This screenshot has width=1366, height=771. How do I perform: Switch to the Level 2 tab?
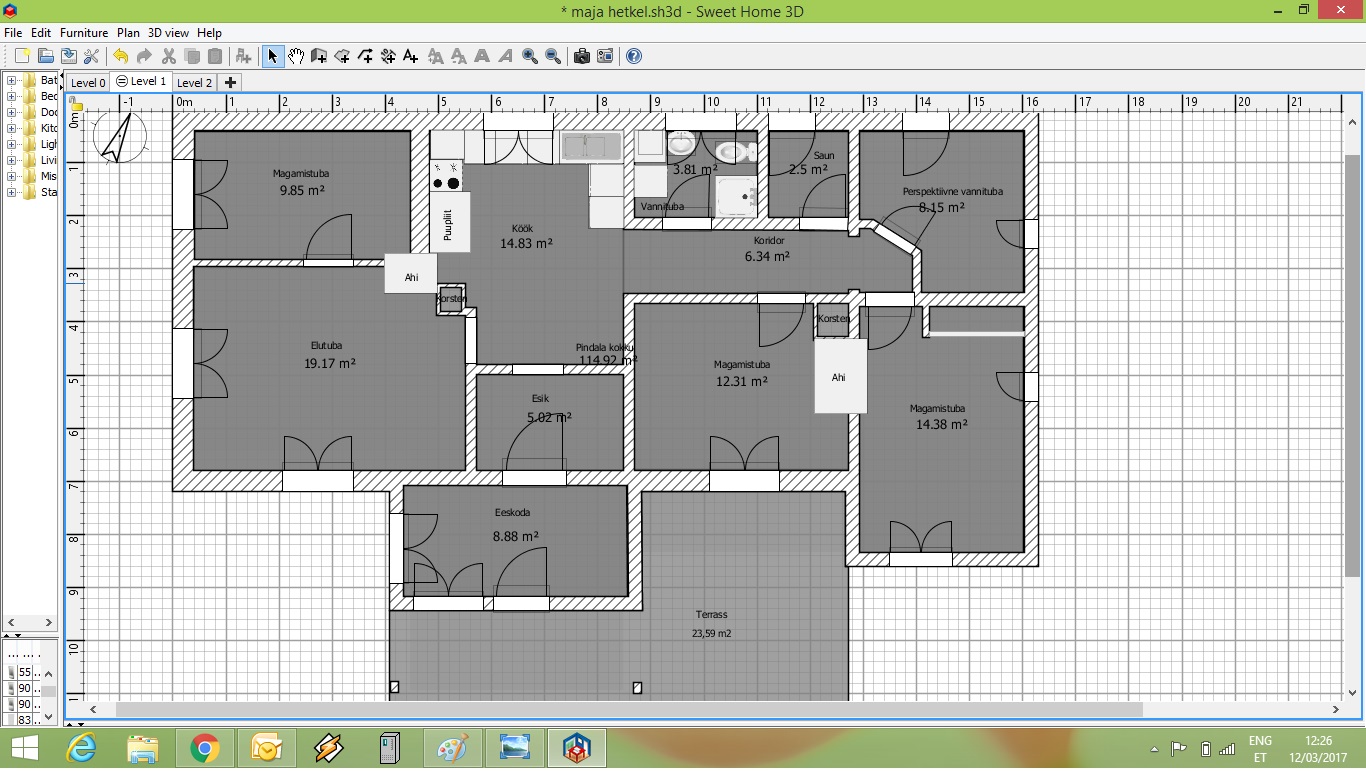(x=194, y=83)
